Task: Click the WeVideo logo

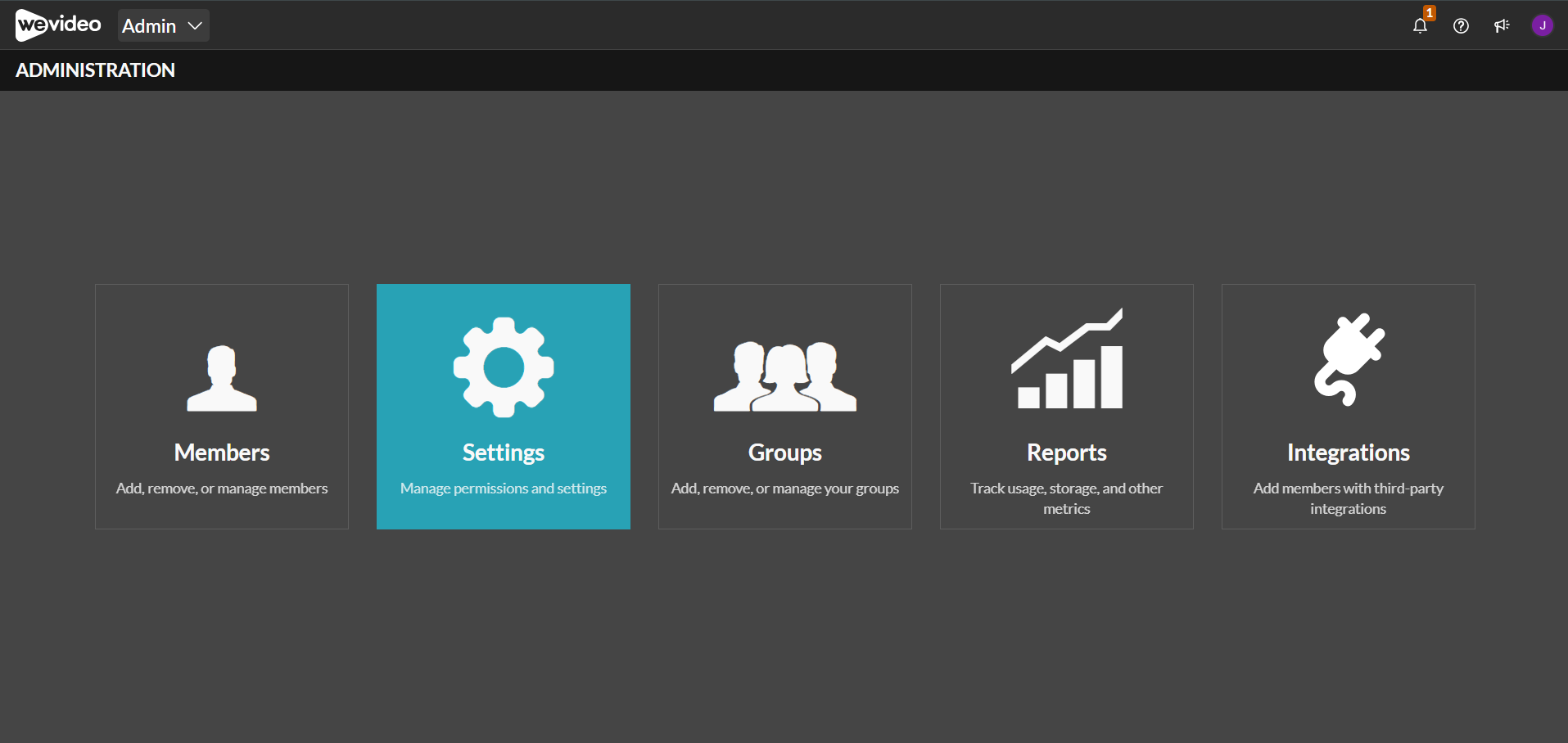Action: 58,25
